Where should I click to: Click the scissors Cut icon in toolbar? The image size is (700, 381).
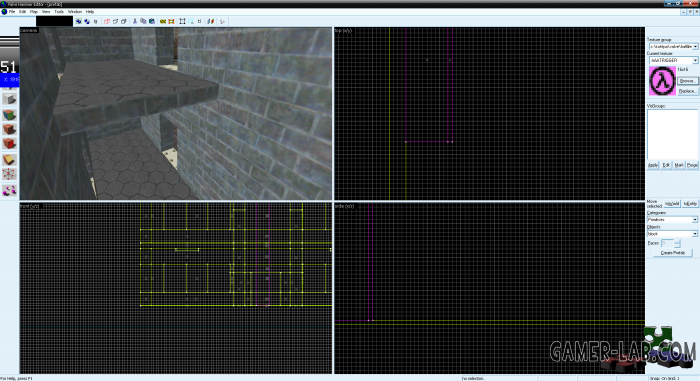[135, 21]
